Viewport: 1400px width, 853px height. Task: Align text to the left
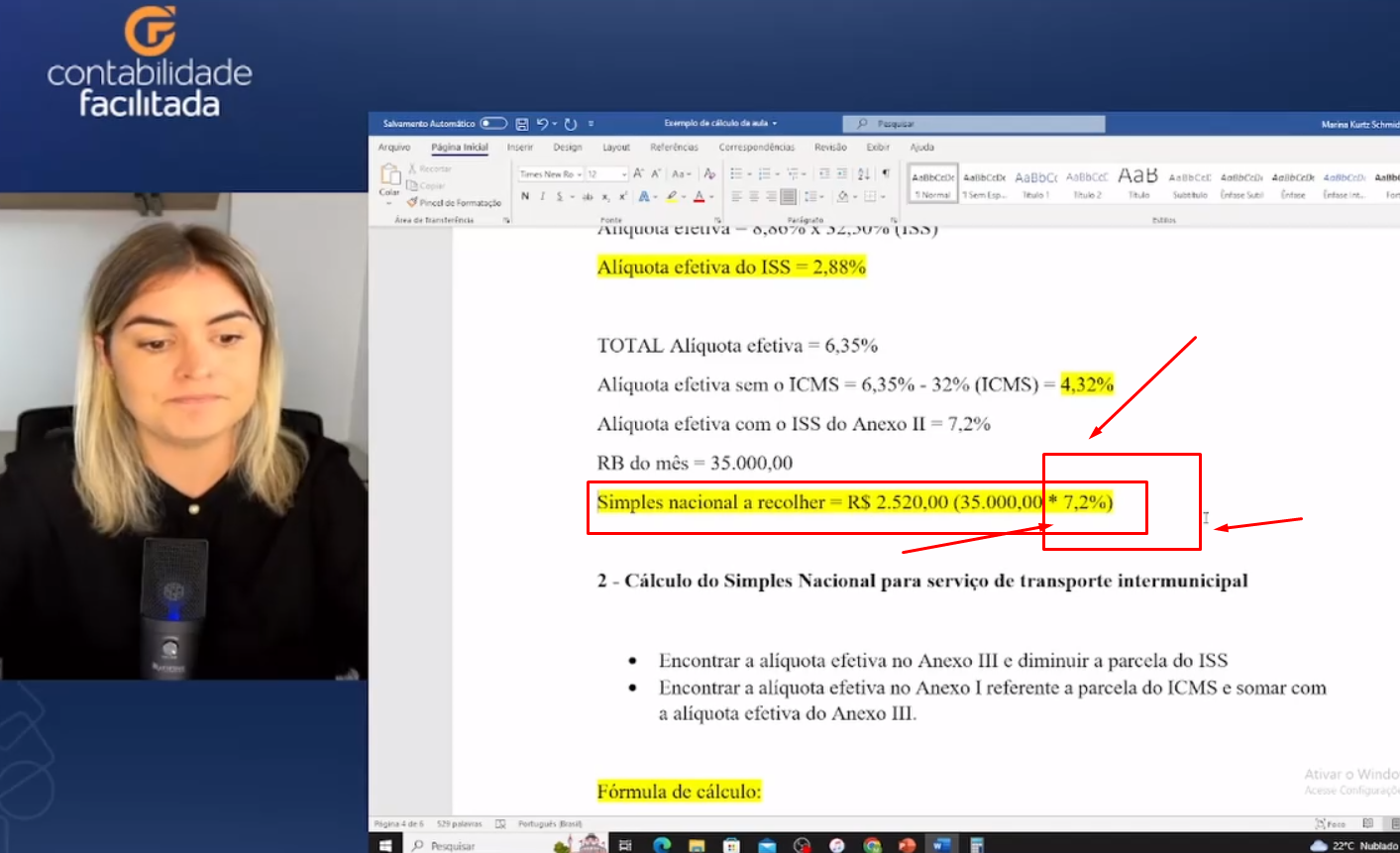736,196
